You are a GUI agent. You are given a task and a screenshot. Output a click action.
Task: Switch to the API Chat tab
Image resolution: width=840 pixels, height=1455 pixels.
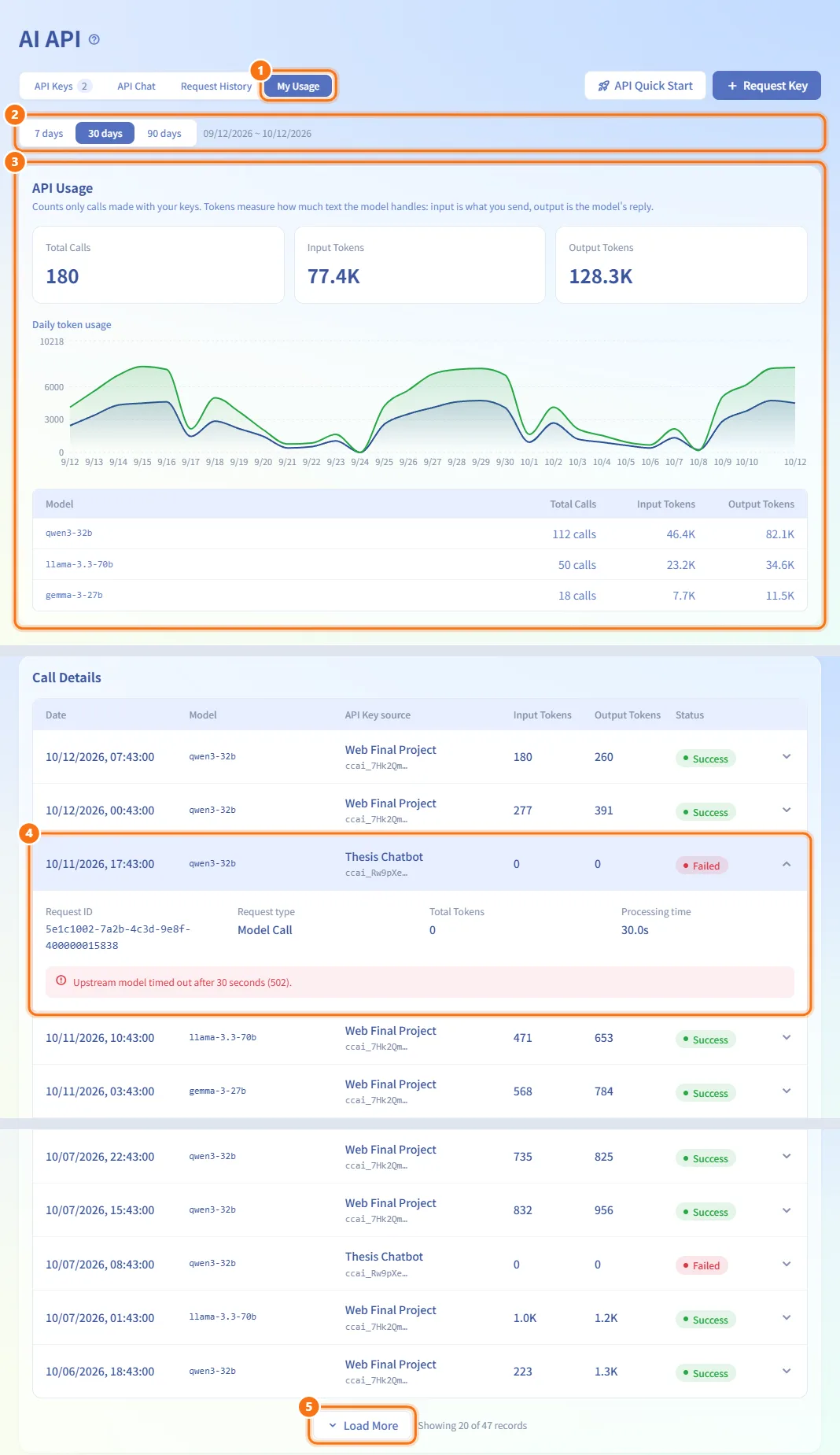click(x=136, y=86)
